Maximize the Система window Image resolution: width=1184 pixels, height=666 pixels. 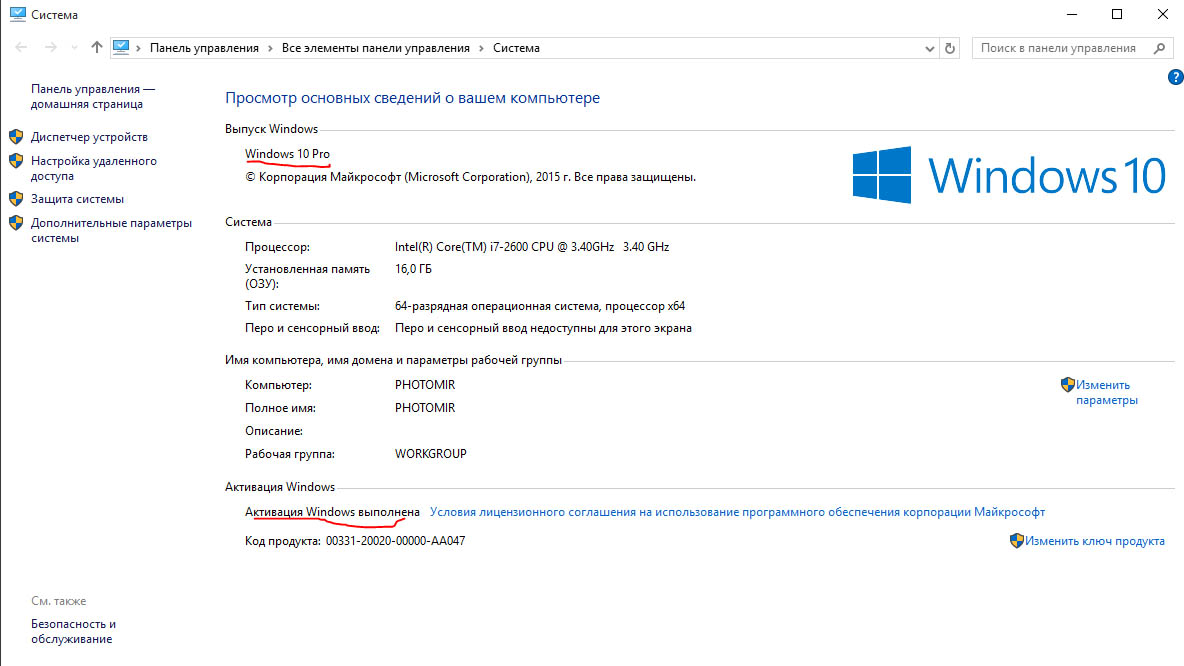click(x=1117, y=14)
